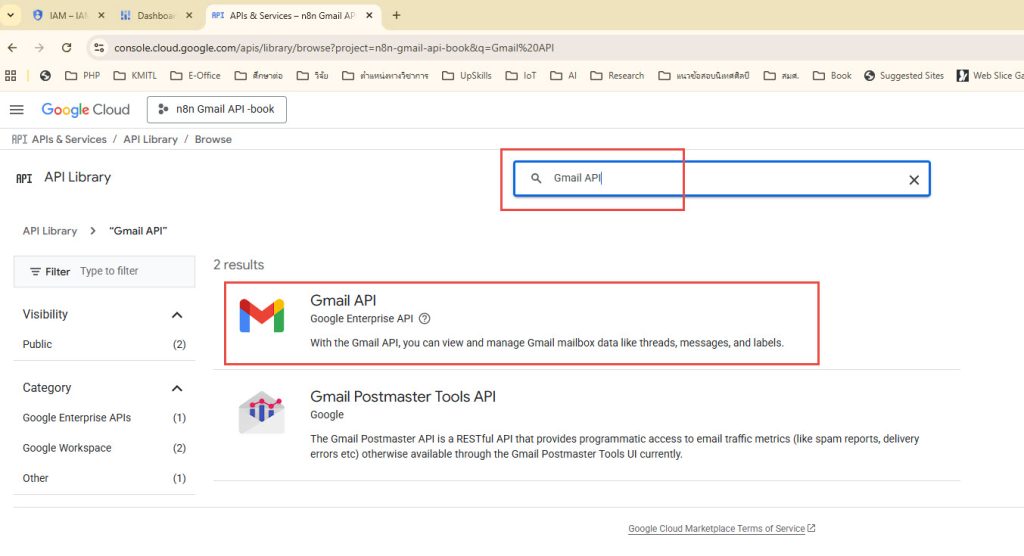Open the Gmail API result title
This screenshot has width=1024, height=556.
(x=343, y=300)
